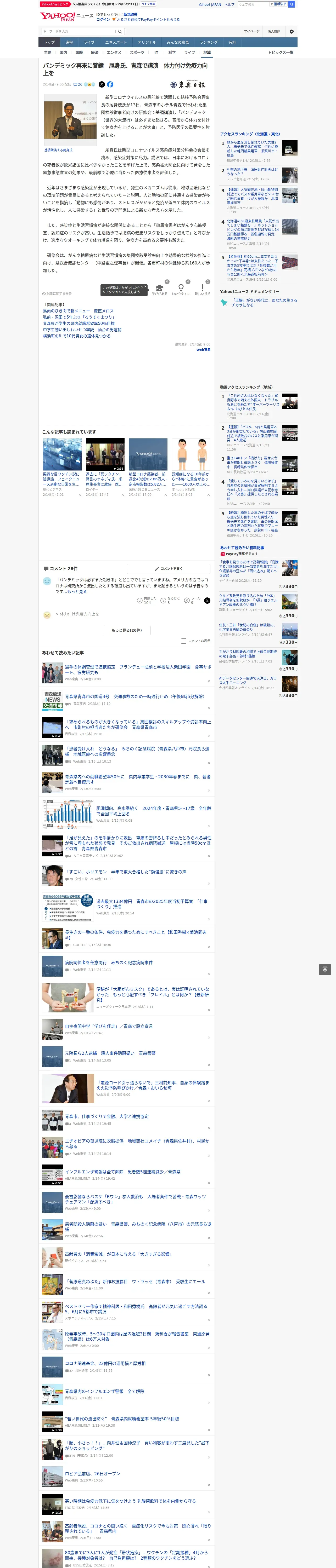The image size is (336, 1568).
Task: Open article photo of 尾身氏 speaking
Action: click(70, 120)
